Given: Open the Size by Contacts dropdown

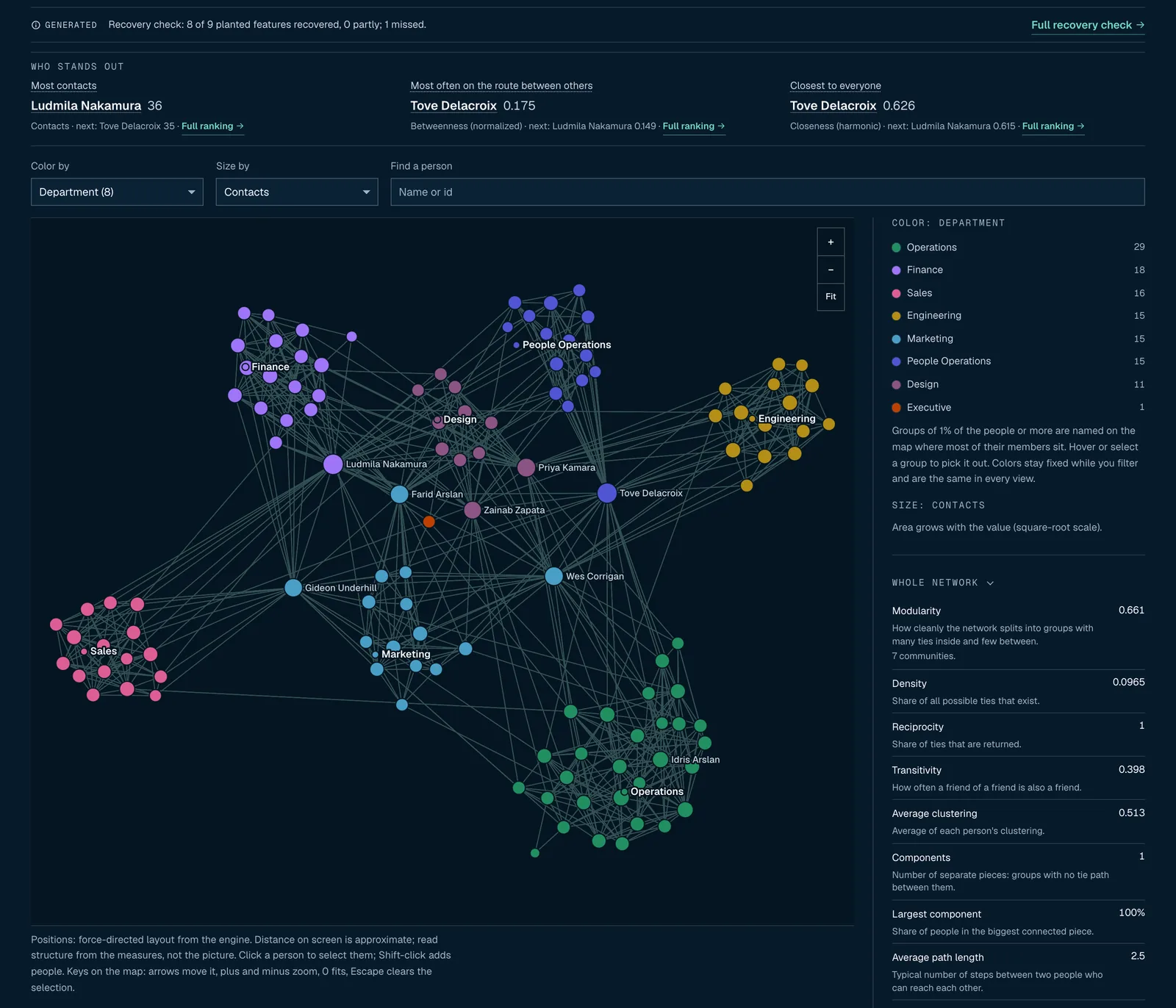Looking at the screenshot, I should 297,192.
